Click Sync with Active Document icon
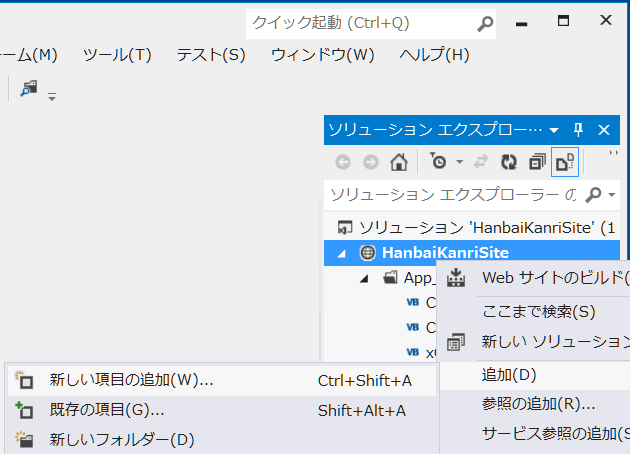 click(x=481, y=162)
